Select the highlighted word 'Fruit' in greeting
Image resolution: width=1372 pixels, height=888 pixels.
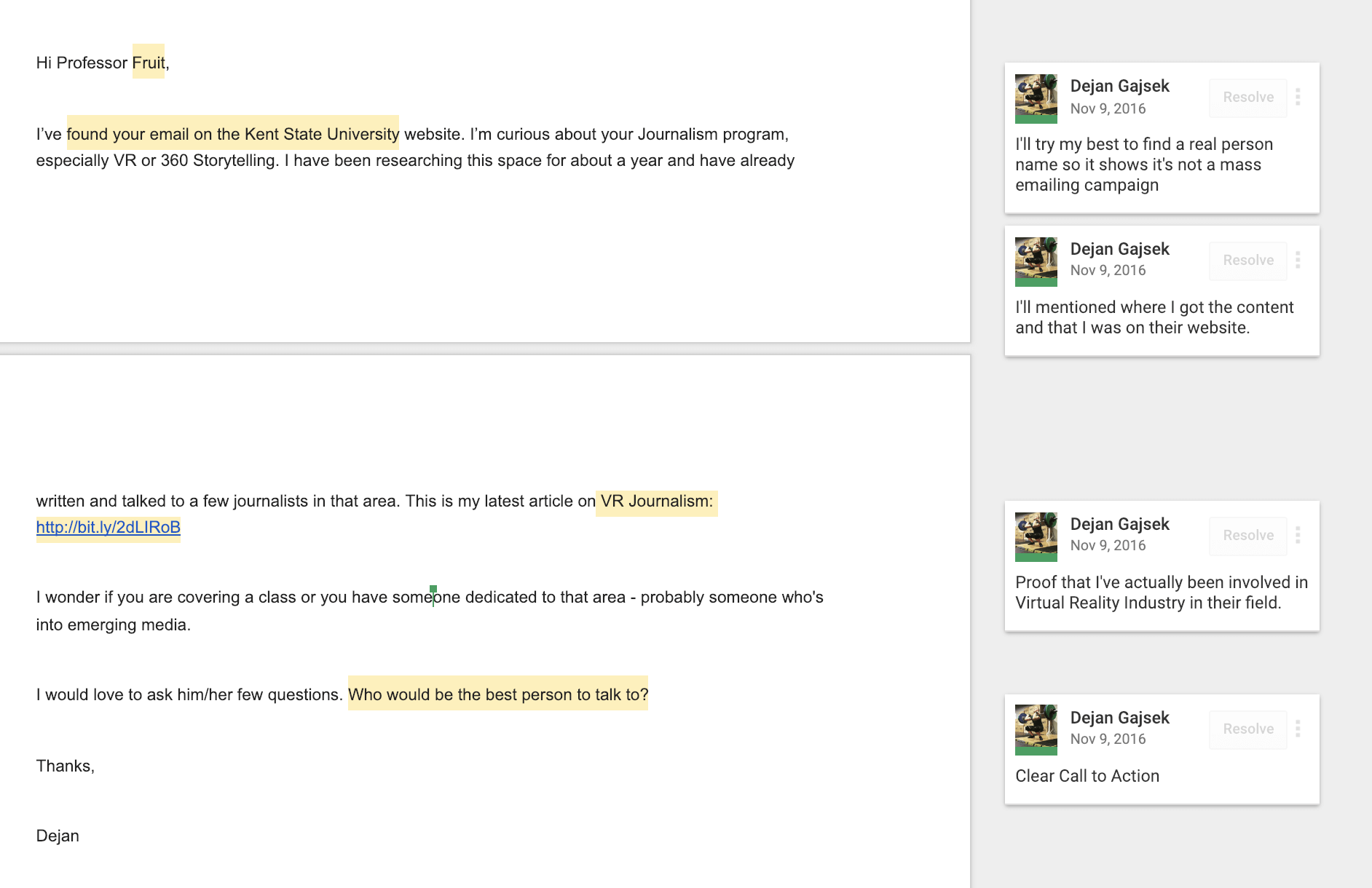click(149, 63)
